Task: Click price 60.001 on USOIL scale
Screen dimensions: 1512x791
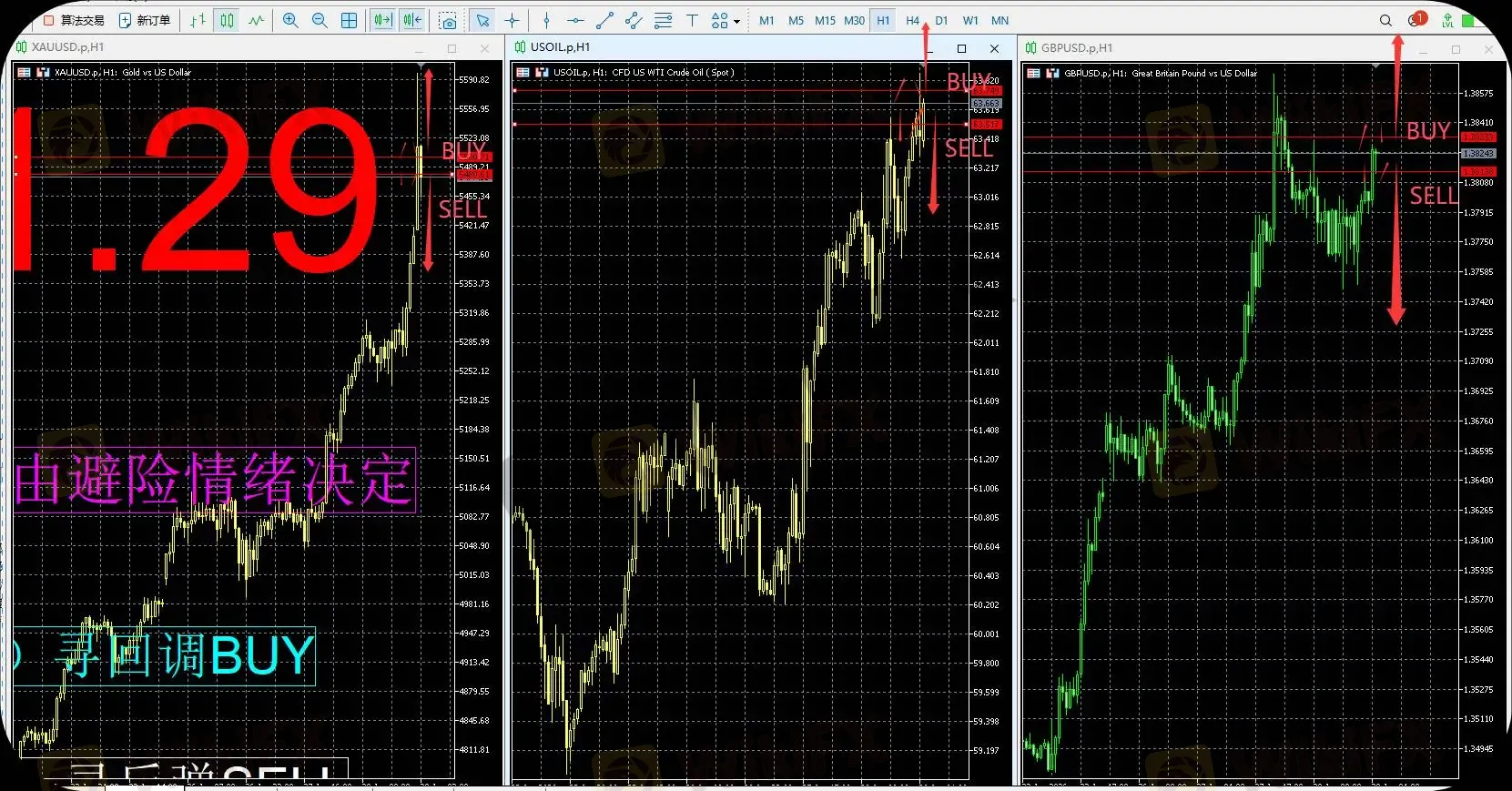Action: (x=986, y=634)
